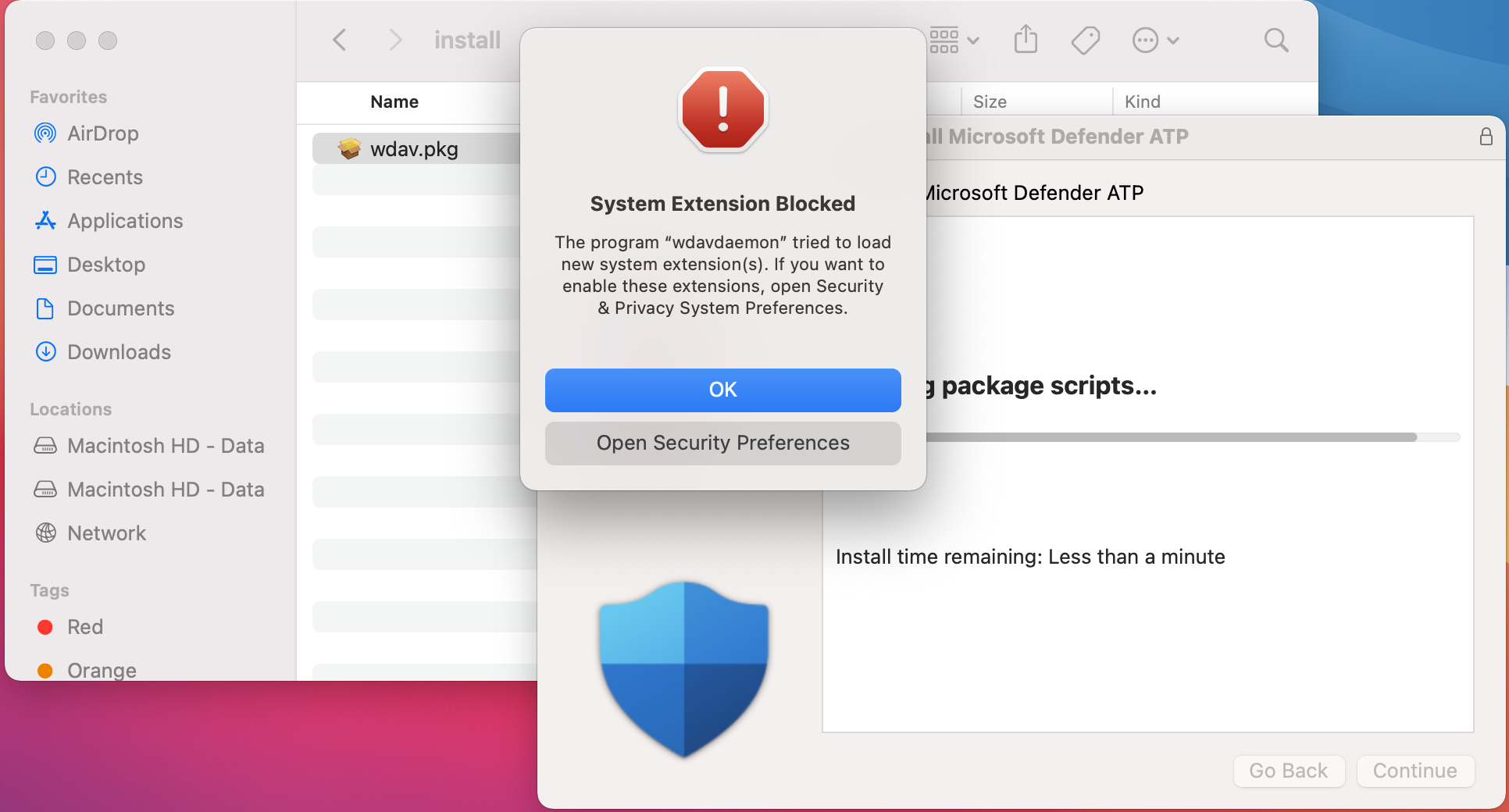This screenshot has height=812, width=1509.
Task: Click the Finder back arrow
Action: point(340,40)
